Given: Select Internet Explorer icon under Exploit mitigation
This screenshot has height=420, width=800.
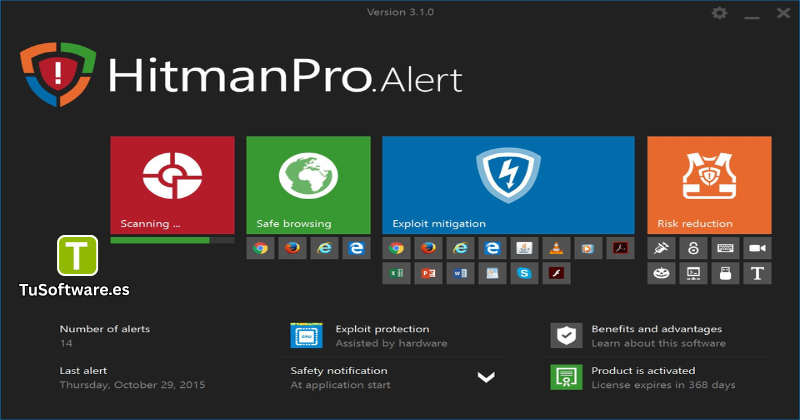Looking at the screenshot, I should (x=460, y=249).
